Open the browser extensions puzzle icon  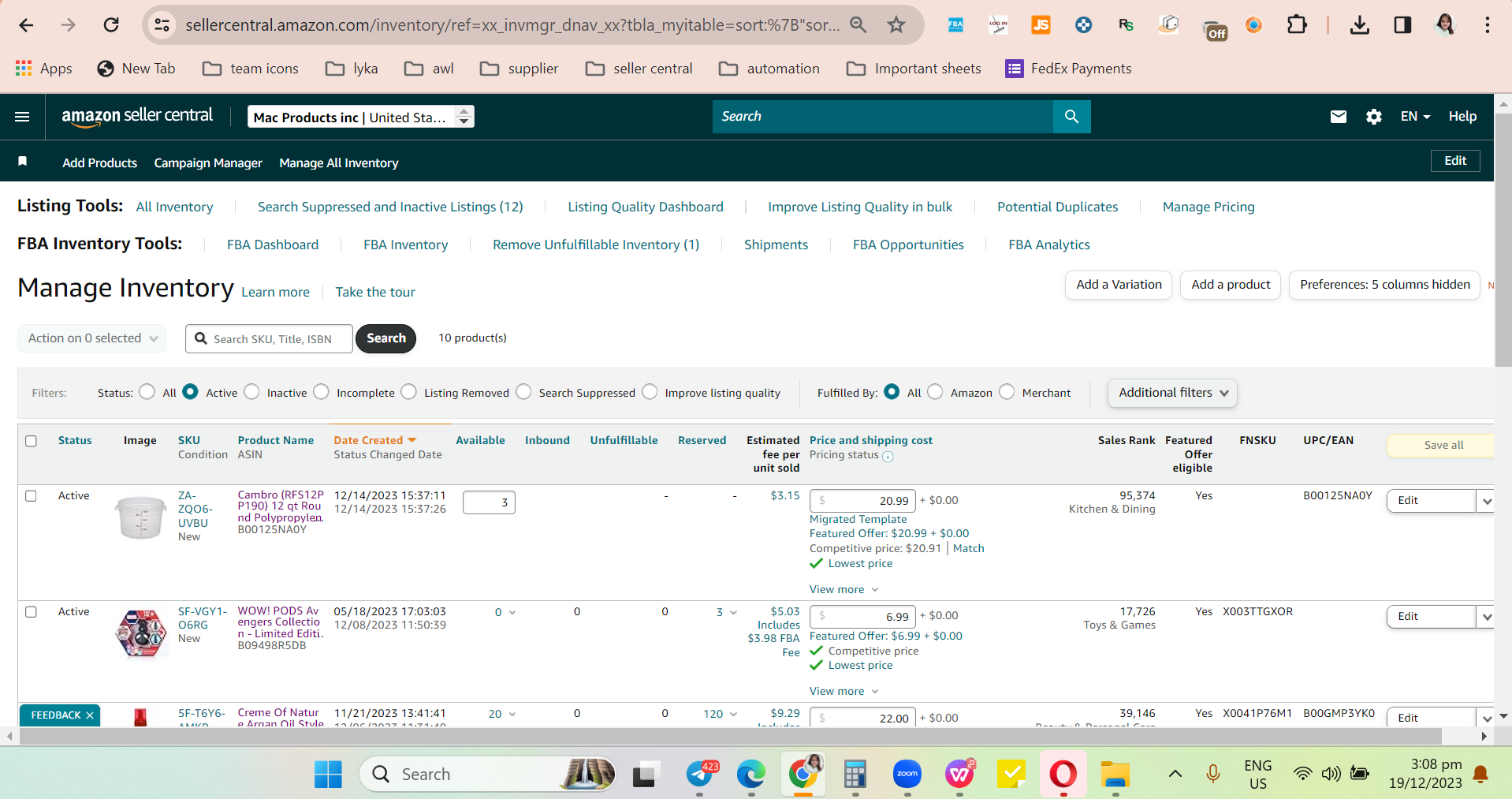(x=1297, y=25)
